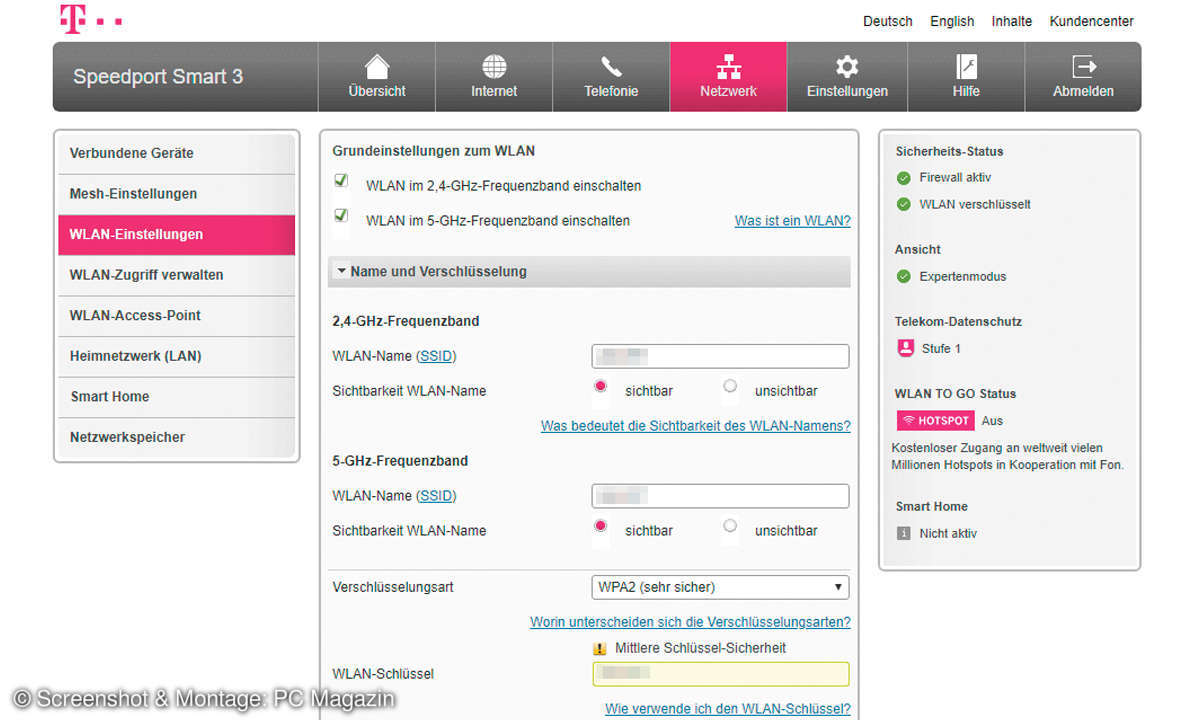Collapse the Name und Verschlüsselung section
The height and width of the screenshot is (720, 1200).
tap(589, 271)
